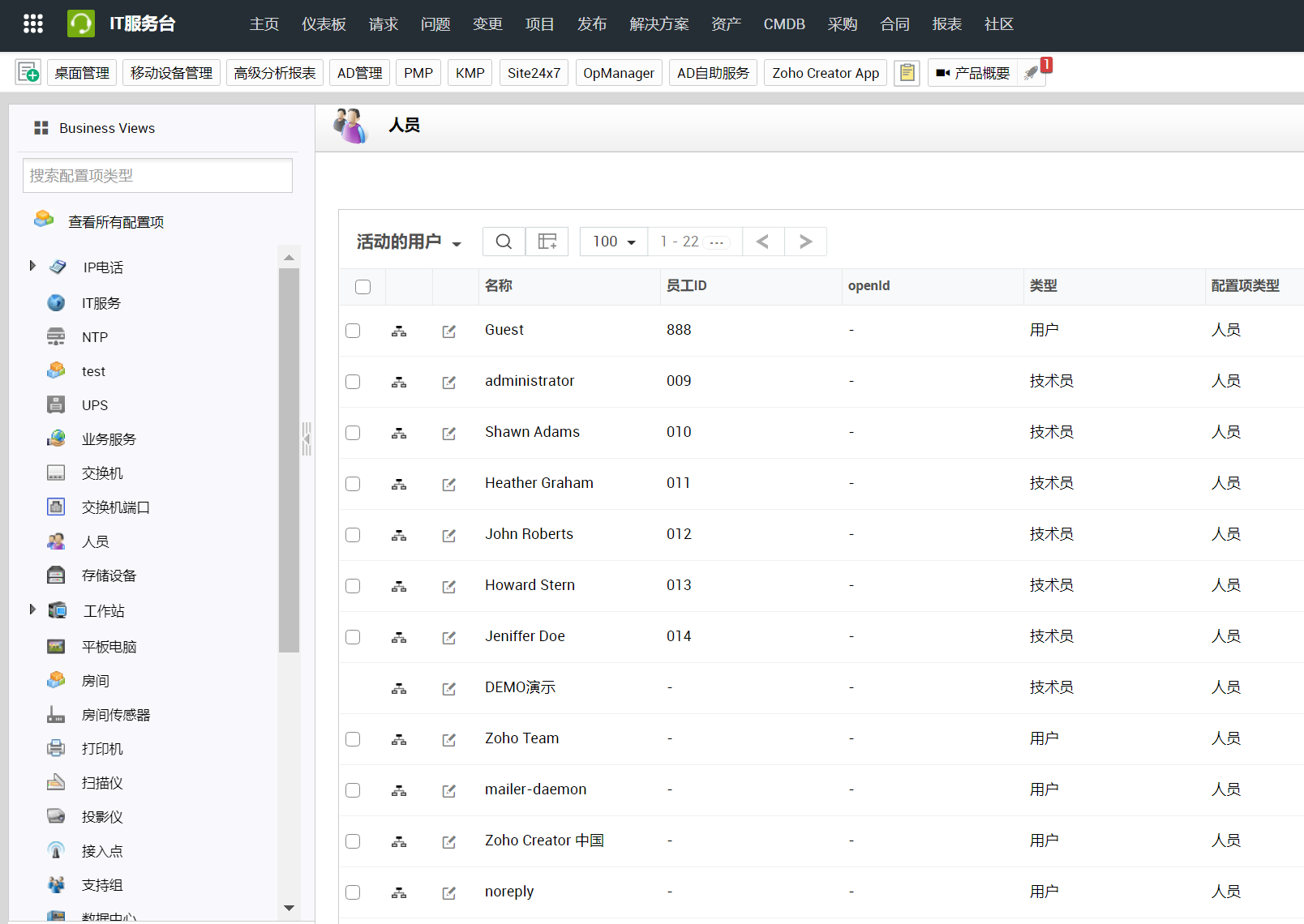The image size is (1304, 924).
Task: Open the app launcher grid icon
Action: coord(32,24)
